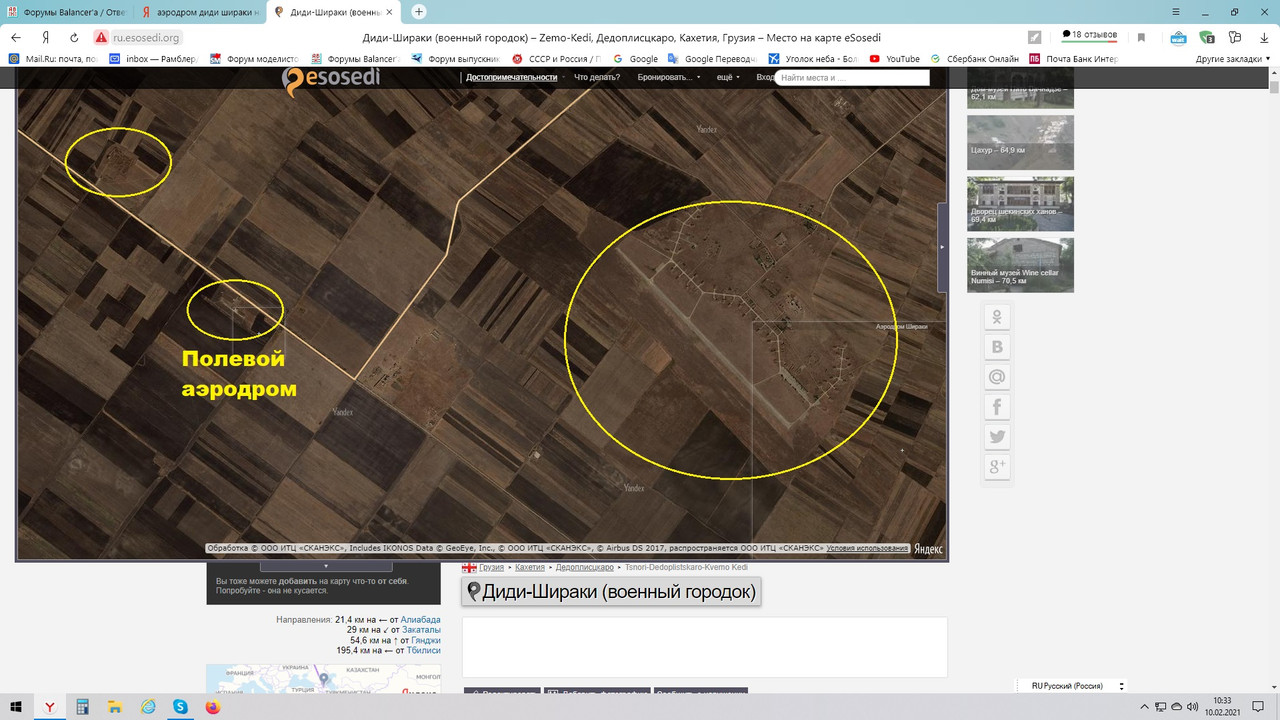
Task: Share on Twitter icon
Action: (x=997, y=437)
